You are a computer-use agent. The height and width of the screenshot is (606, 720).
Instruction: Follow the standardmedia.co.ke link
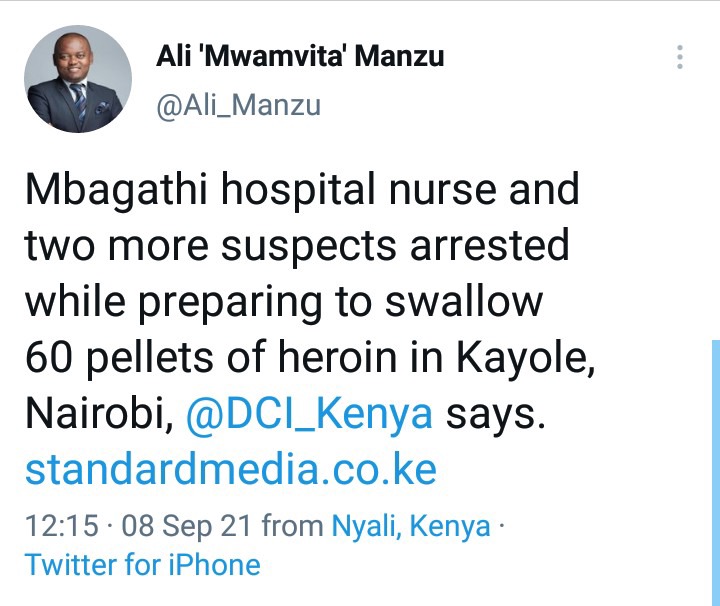(231, 469)
